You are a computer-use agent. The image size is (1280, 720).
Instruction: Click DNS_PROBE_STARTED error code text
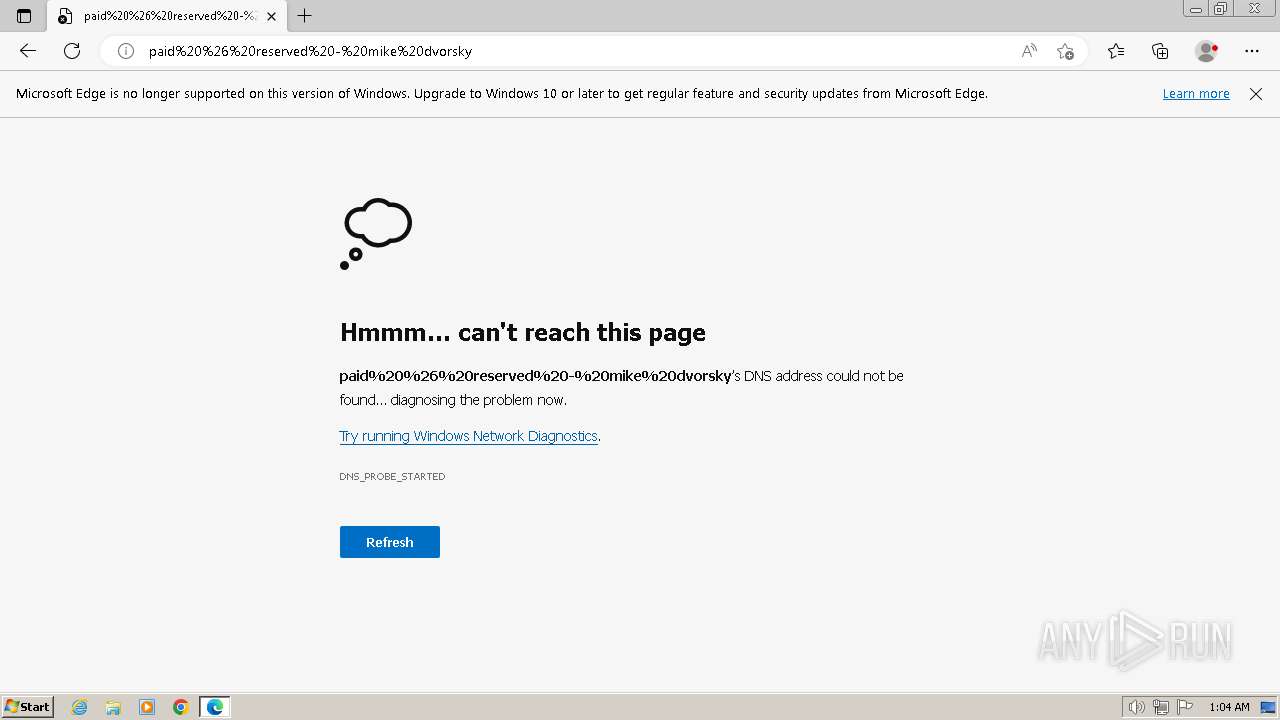[x=392, y=477]
